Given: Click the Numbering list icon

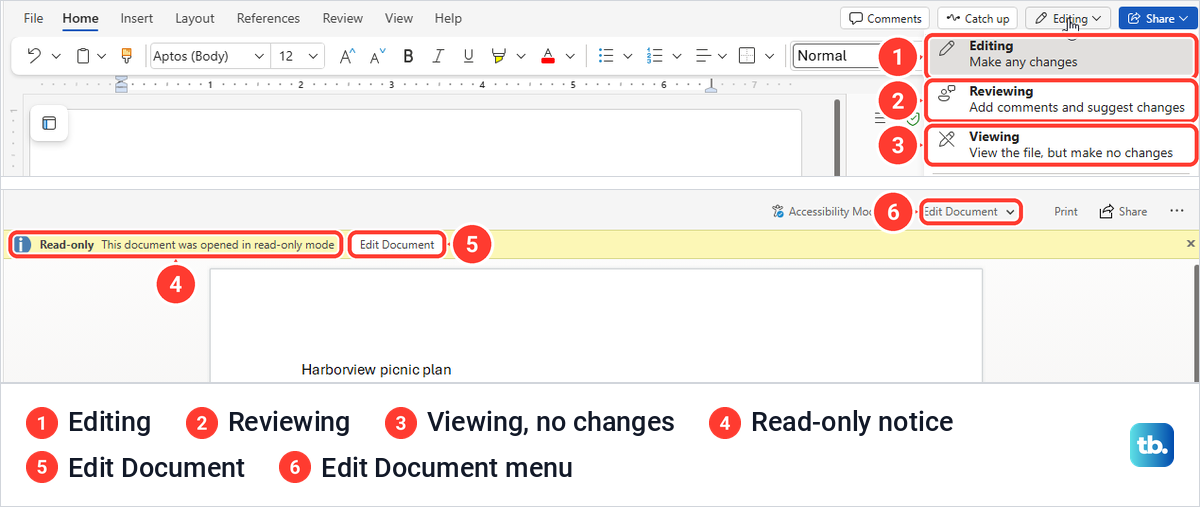Looking at the screenshot, I should coord(655,56).
